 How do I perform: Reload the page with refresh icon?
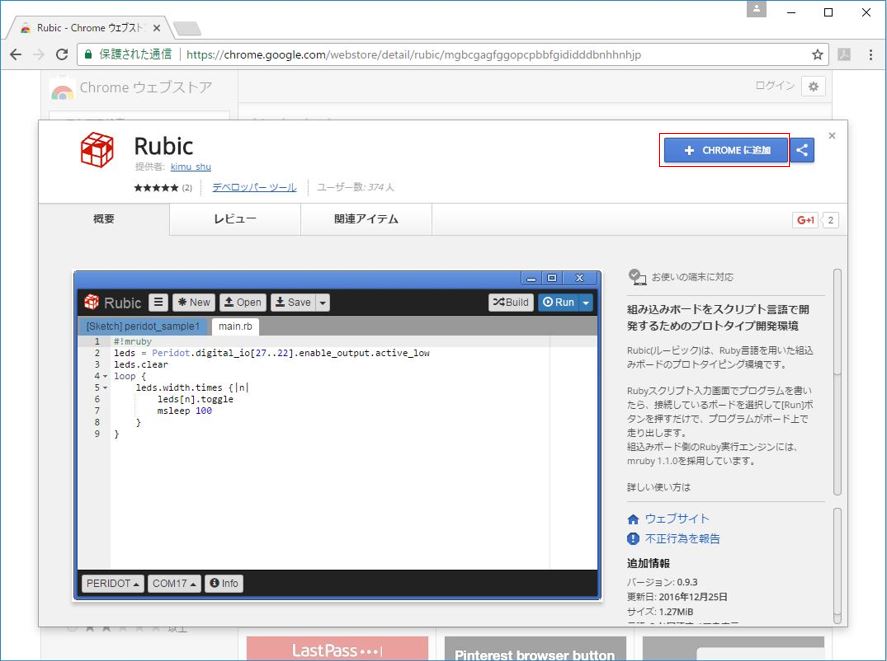pos(62,54)
